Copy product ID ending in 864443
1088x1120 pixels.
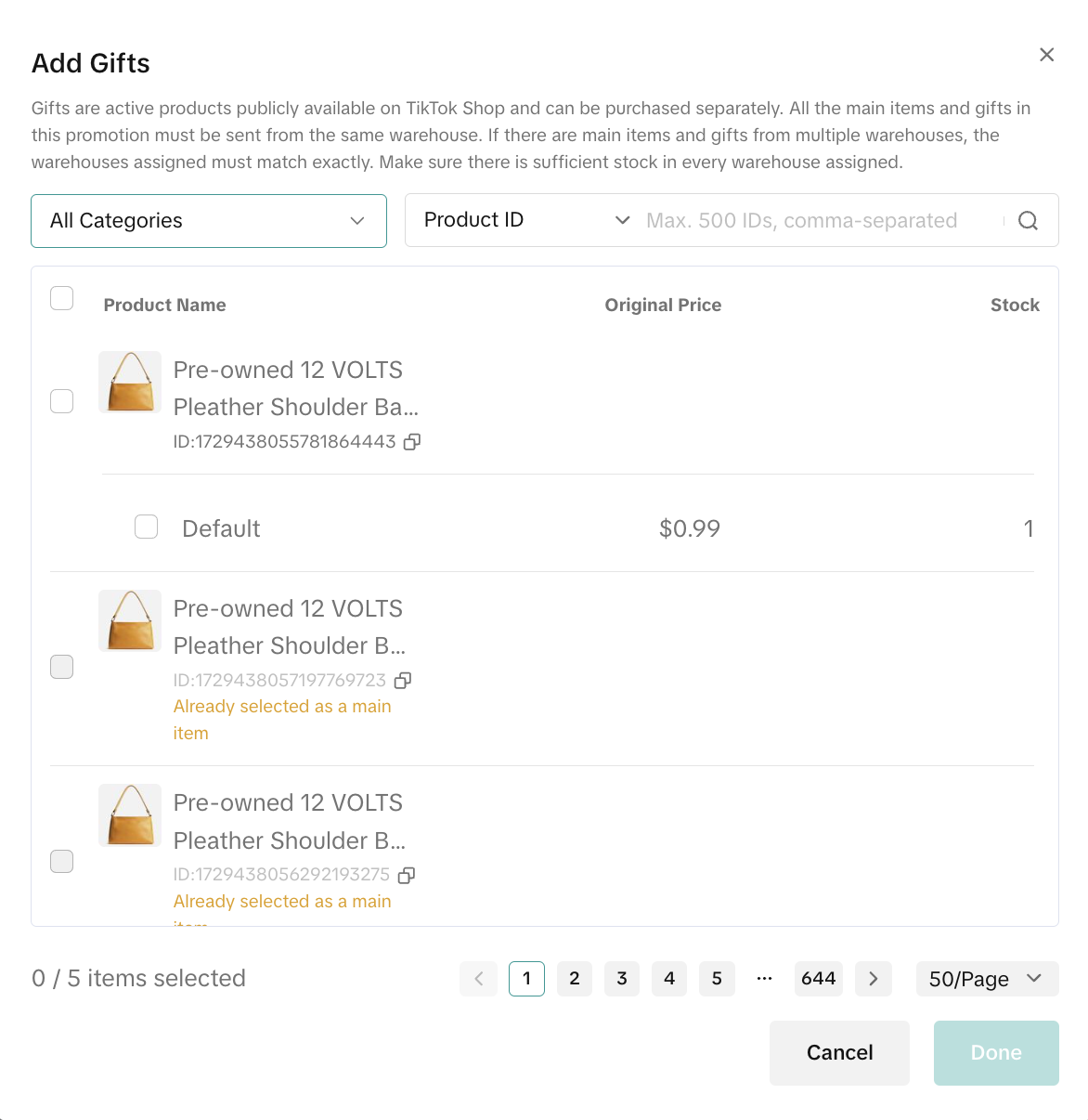tap(412, 442)
